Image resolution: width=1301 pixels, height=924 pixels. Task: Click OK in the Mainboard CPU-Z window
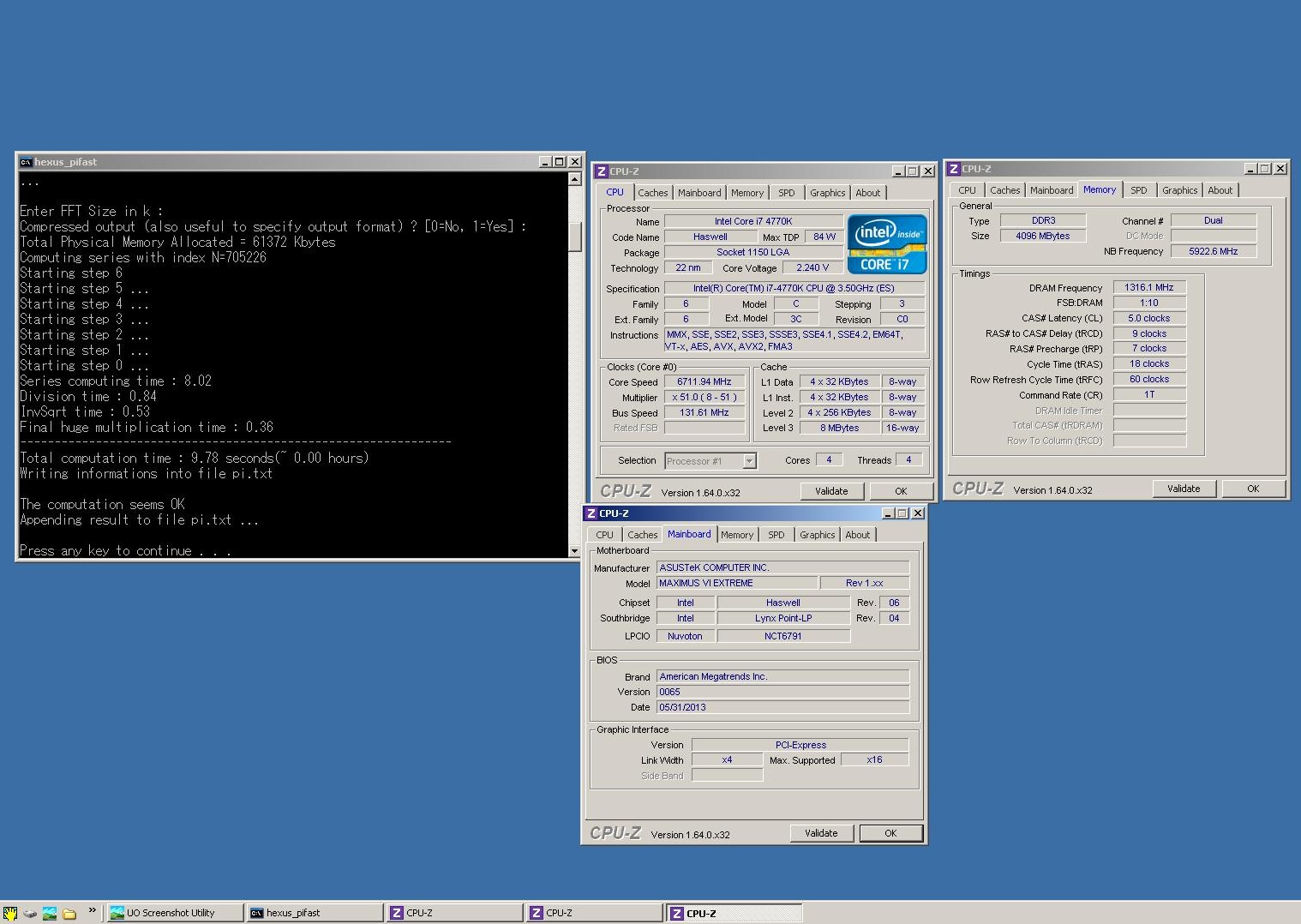tap(890, 833)
